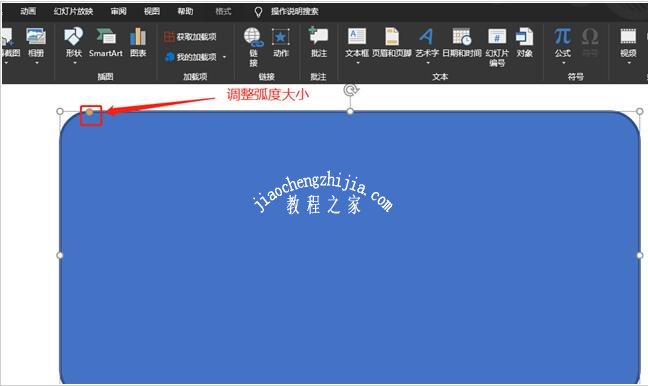Click the right-middle sizing handle
648x386 pixels.
640,255
